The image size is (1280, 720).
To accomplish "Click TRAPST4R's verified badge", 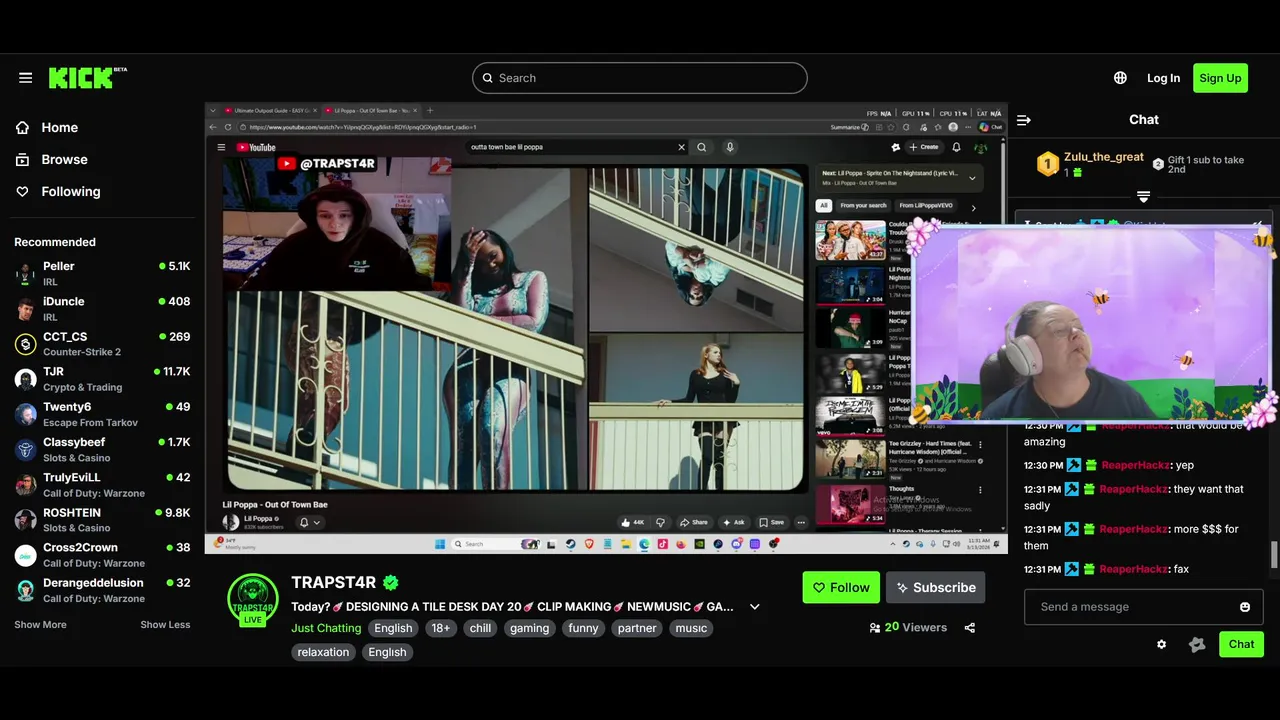I will click(391, 583).
